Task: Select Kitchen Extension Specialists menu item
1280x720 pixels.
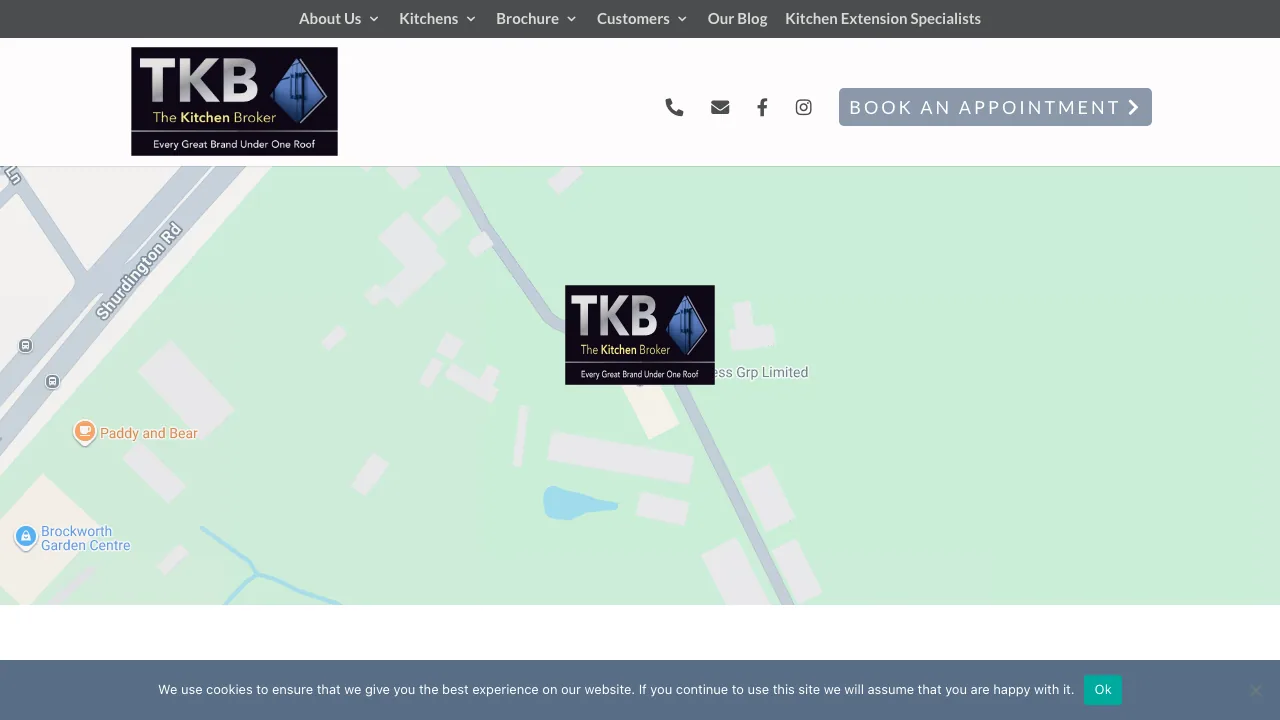Action: (x=882, y=18)
